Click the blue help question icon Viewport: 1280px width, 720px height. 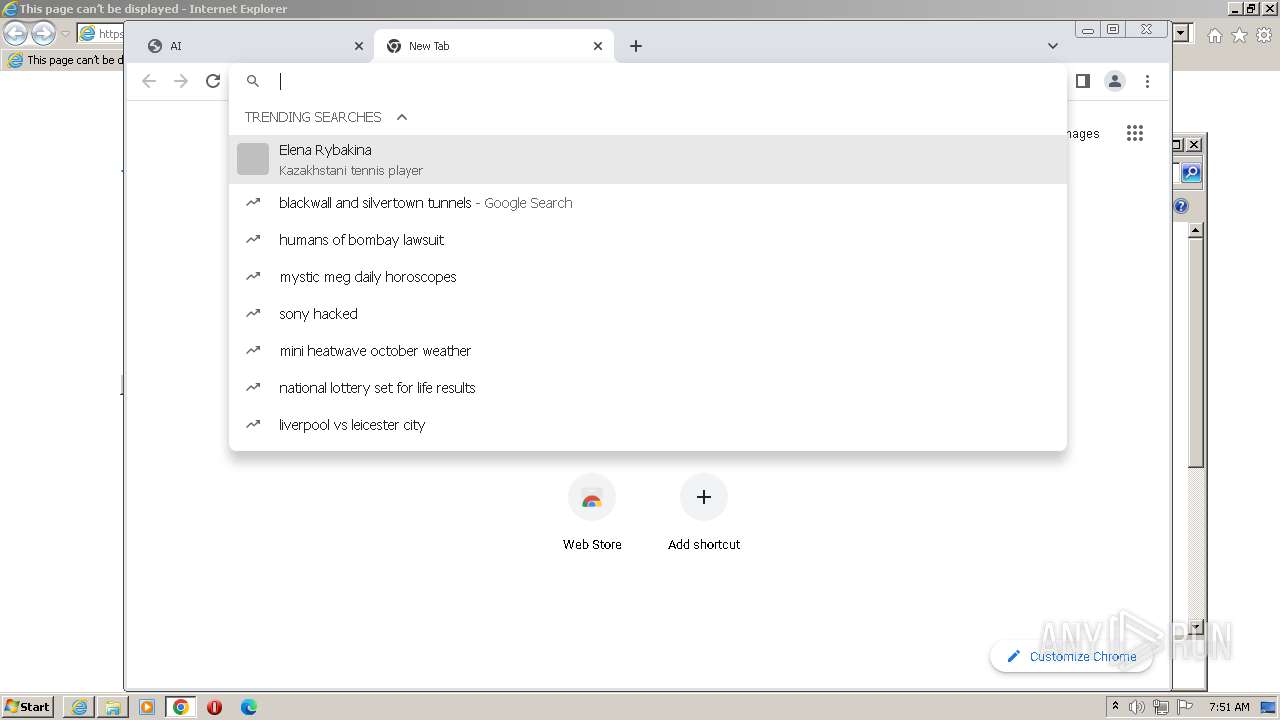[1181, 206]
